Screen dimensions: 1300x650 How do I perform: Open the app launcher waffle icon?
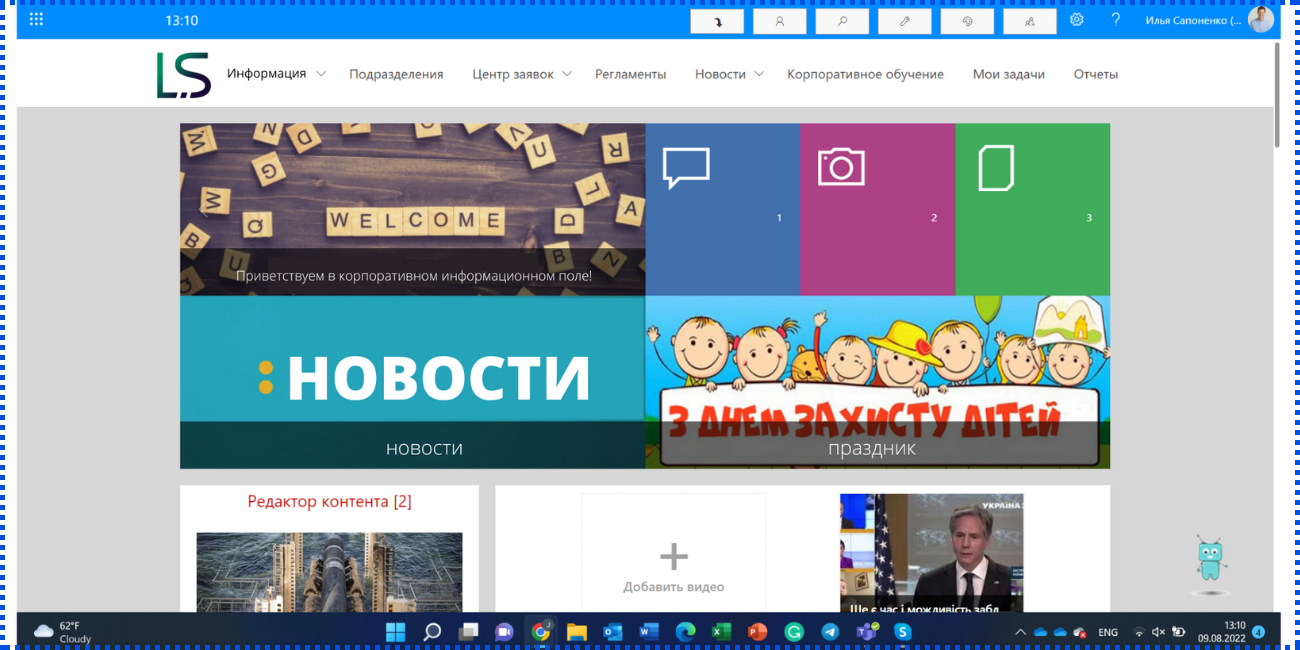pos(37,20)
